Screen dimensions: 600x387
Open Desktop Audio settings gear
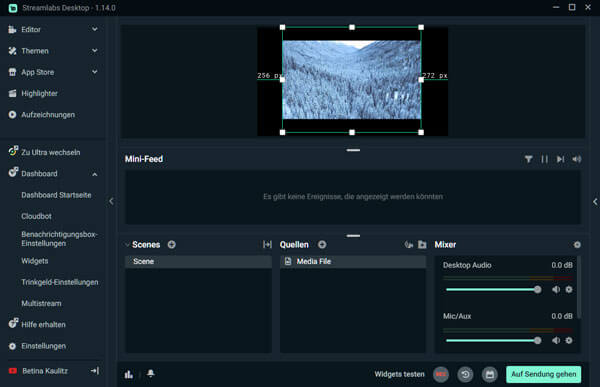569,289
